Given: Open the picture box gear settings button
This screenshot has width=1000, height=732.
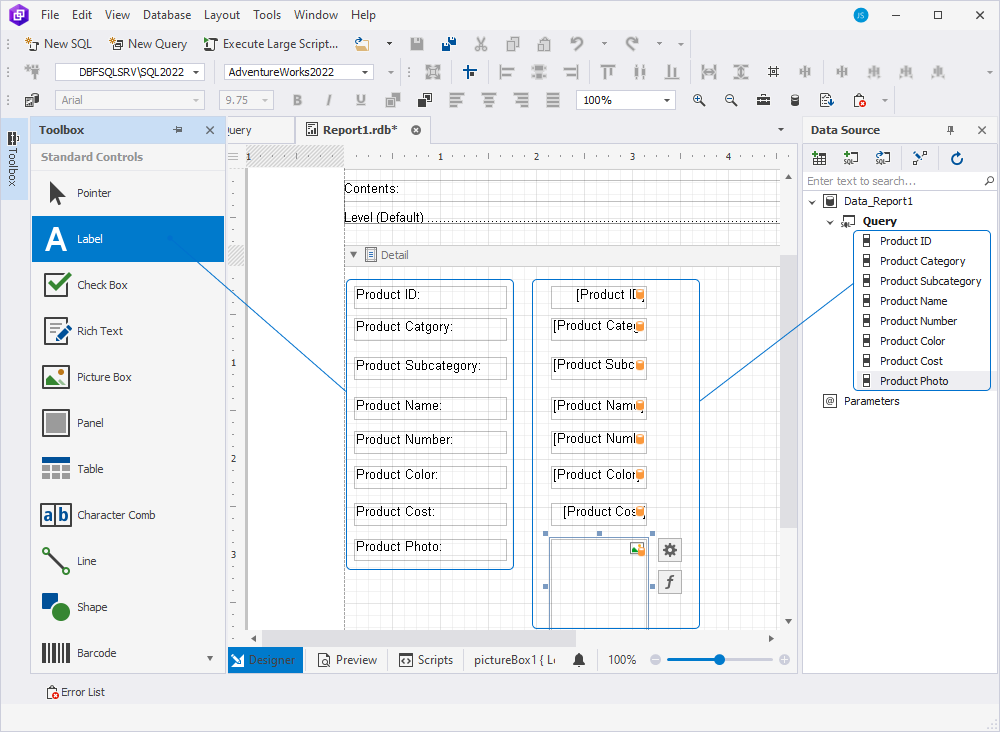Looking at the screenshot, I should coord(670,550).
